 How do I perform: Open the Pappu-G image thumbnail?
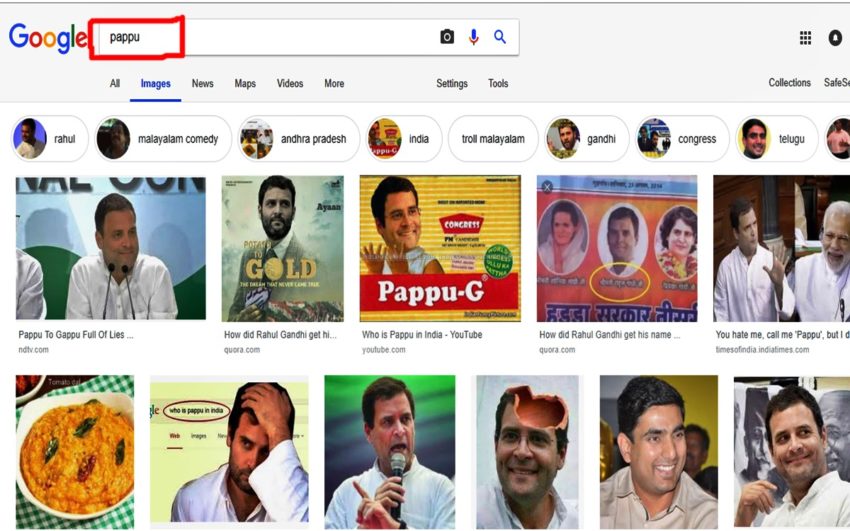point(440,248)
